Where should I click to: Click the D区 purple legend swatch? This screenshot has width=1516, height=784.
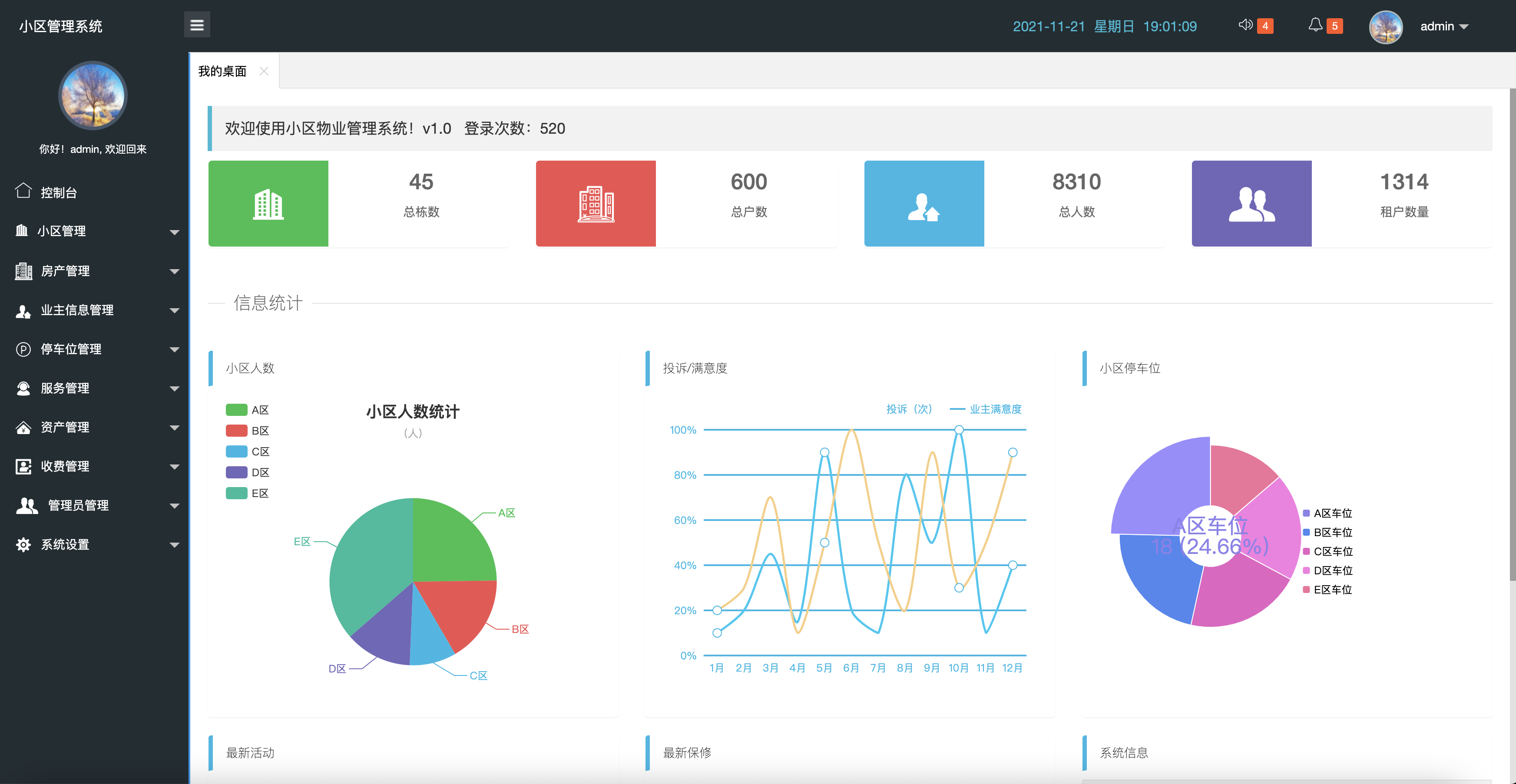236,472
